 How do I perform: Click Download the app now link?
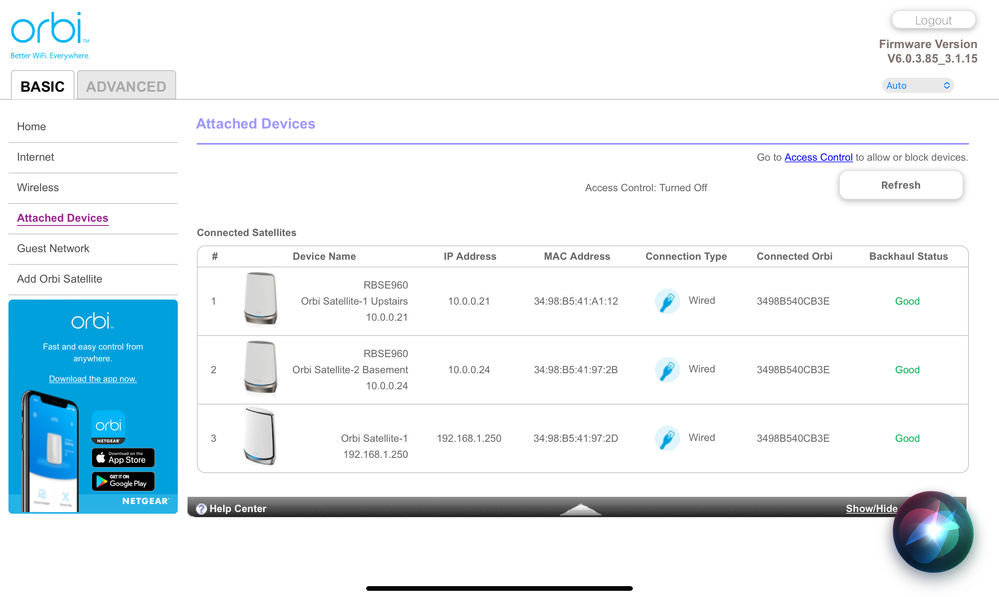click(93, 379)
